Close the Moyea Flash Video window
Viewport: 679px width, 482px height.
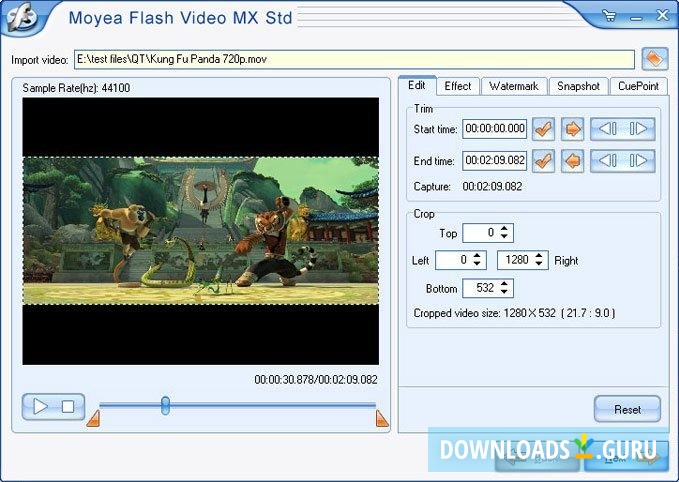tap(663, 16)
